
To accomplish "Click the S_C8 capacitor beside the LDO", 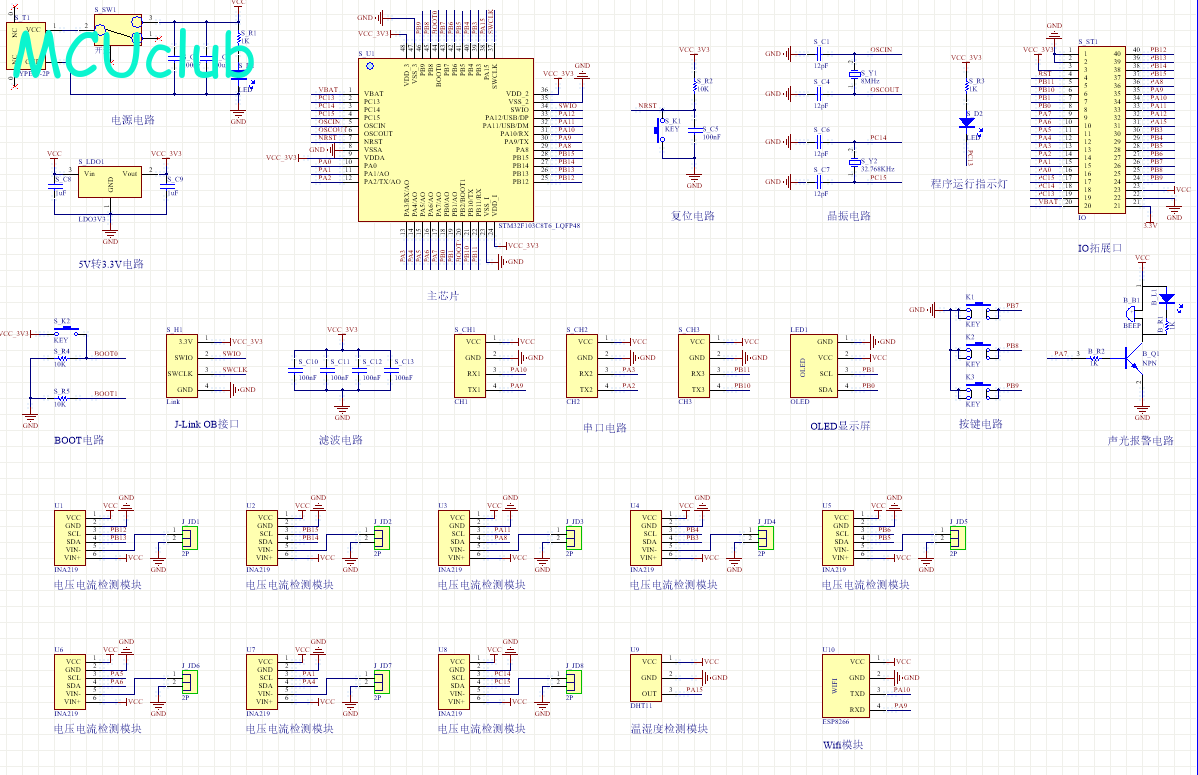I will tap(53, 186).
